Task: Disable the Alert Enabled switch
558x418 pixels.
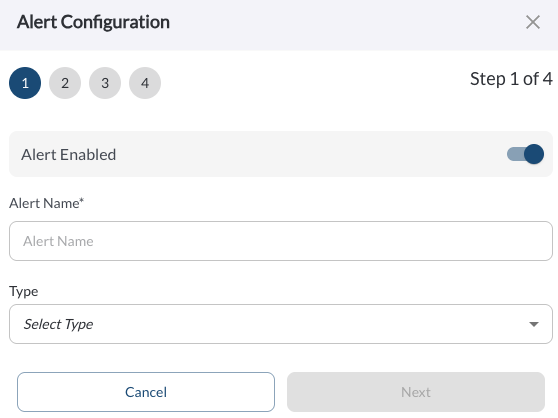Action: pos(525,154)
